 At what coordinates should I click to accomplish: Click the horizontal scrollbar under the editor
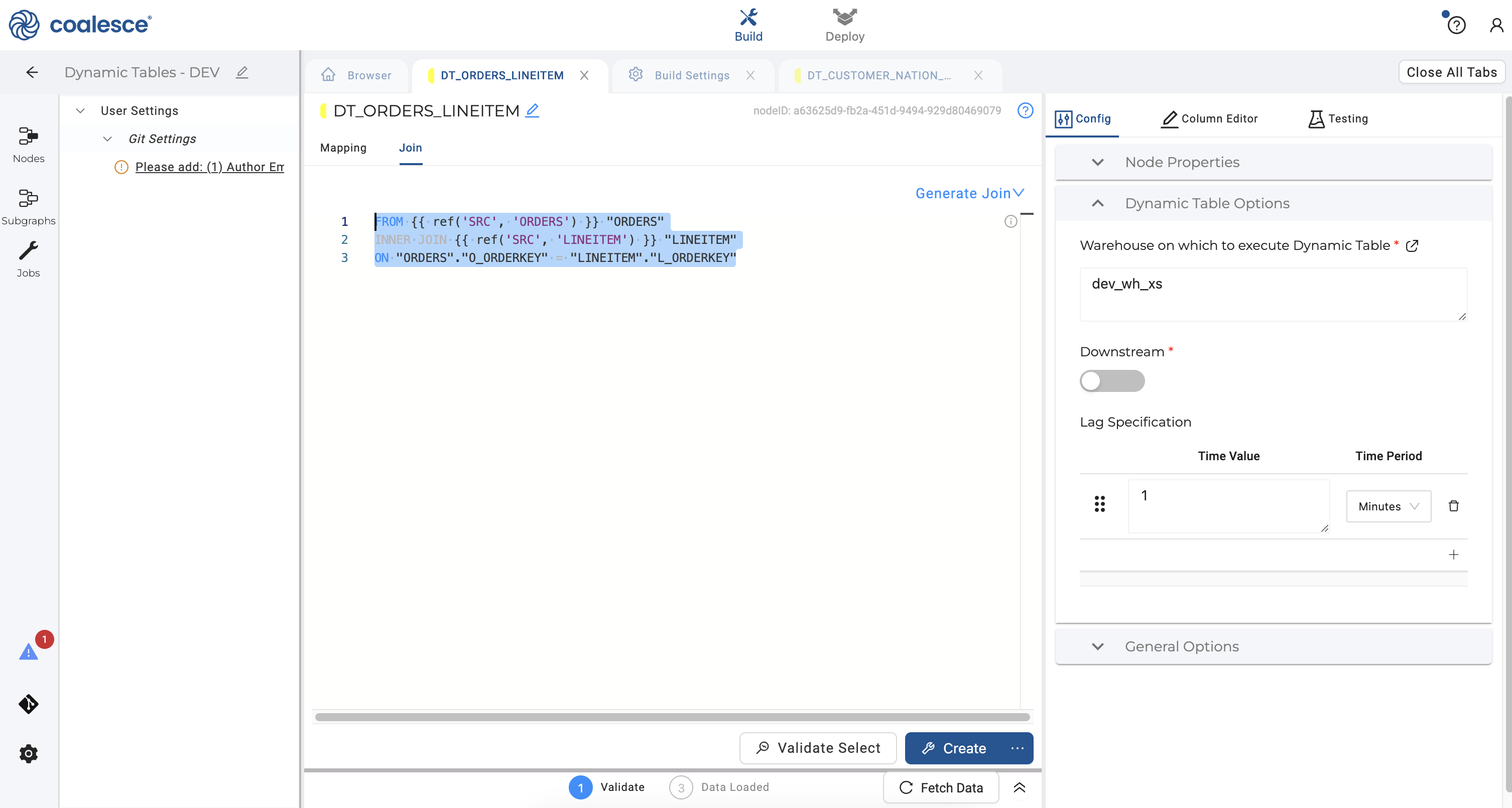coord(672,717)
